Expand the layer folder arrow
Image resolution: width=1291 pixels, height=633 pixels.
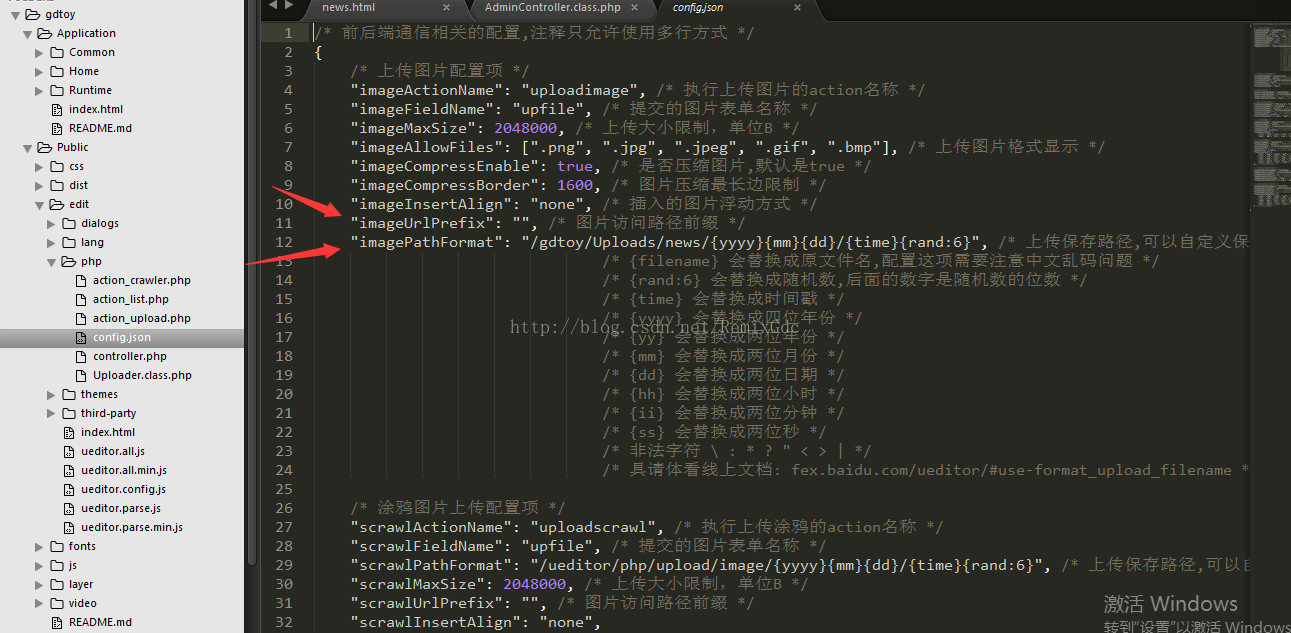click(x=39, y=584)
